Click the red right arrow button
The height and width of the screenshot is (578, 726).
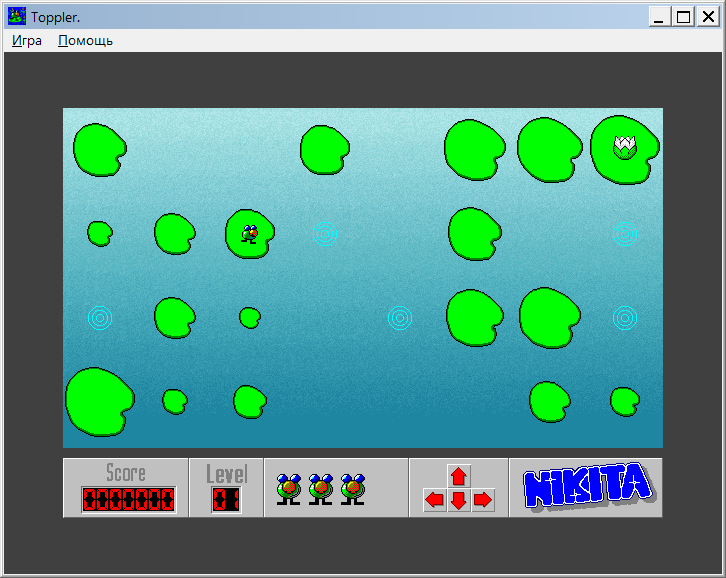483,500
